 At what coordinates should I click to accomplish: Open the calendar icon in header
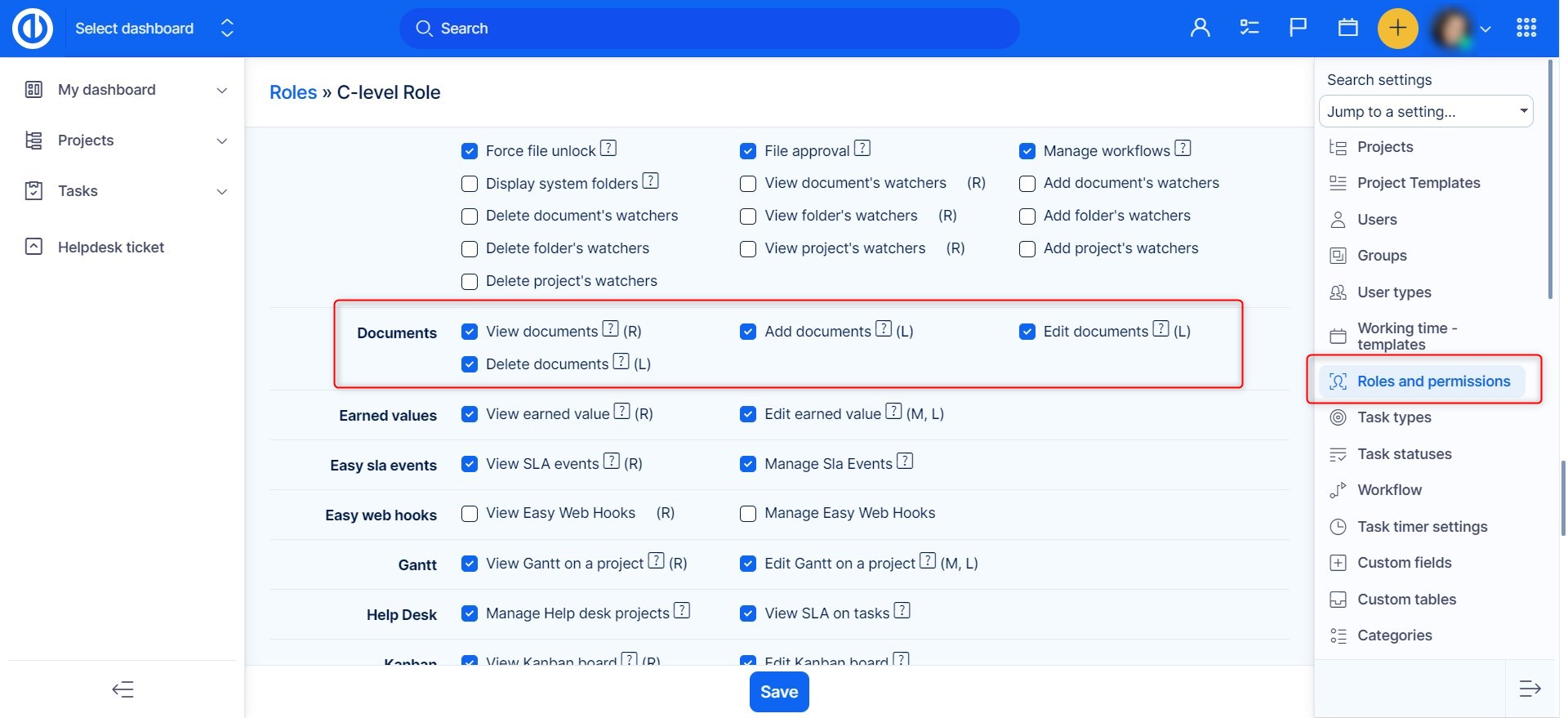pos(1347,29)
